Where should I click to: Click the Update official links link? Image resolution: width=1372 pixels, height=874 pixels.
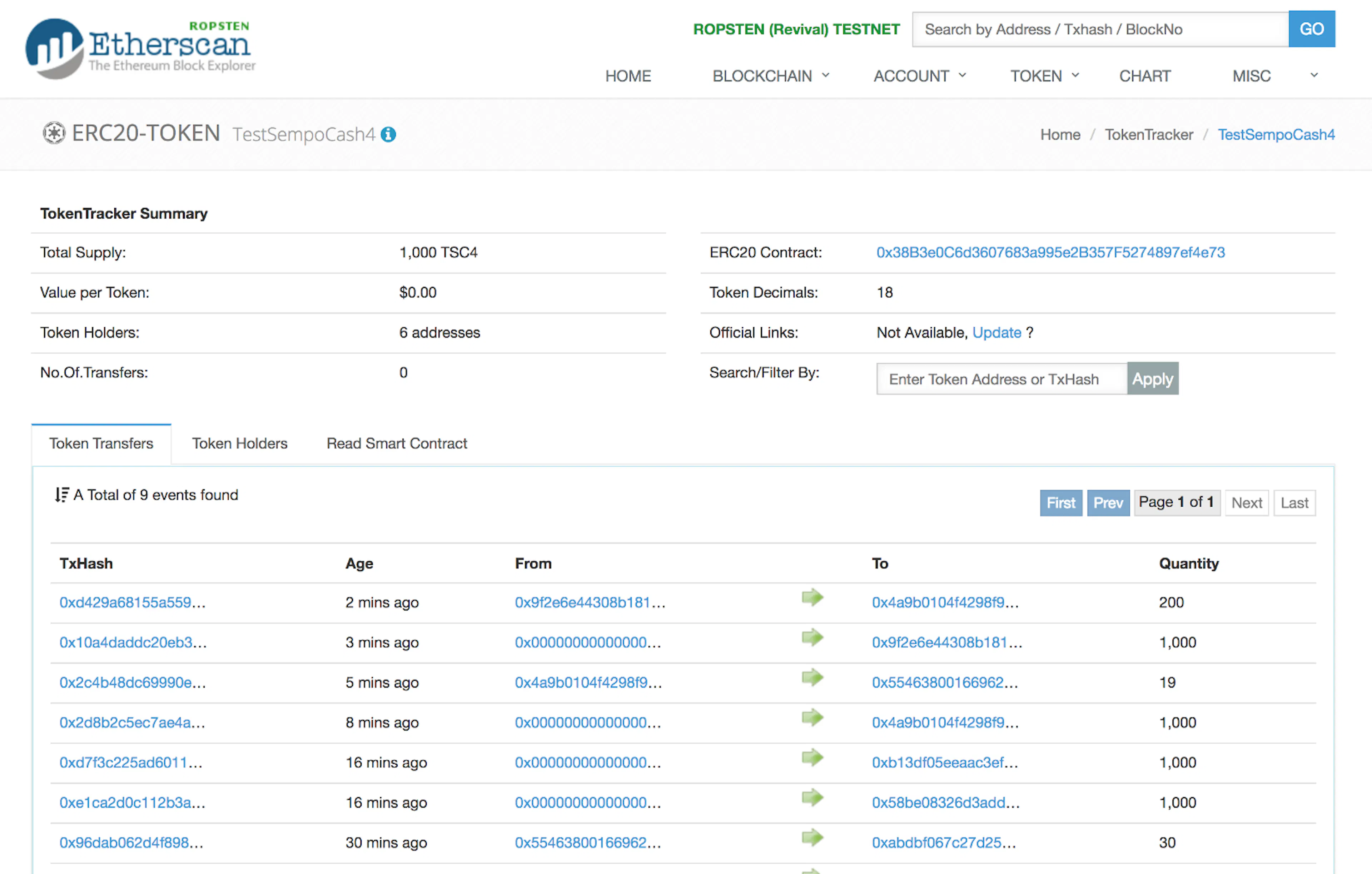point(996,333)
